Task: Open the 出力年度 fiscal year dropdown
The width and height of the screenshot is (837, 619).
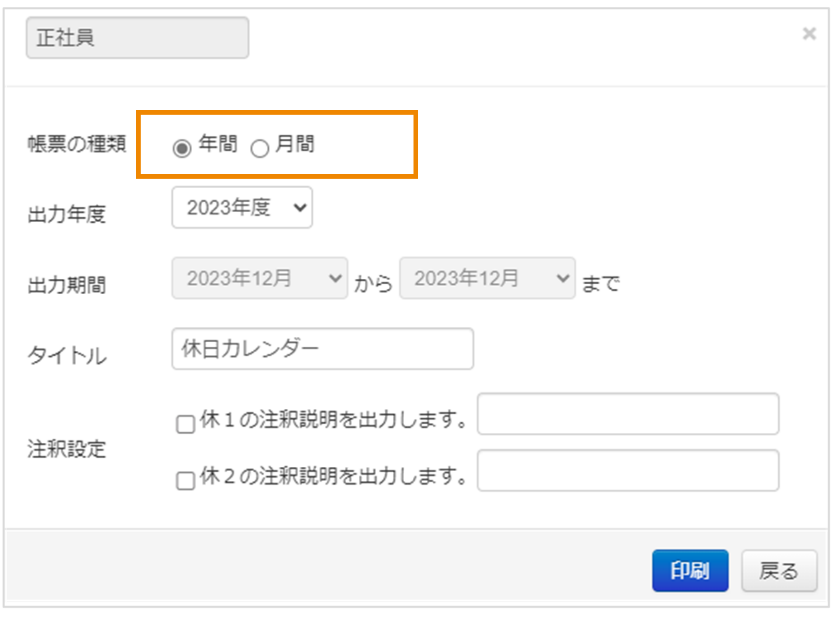Action: 242,207
